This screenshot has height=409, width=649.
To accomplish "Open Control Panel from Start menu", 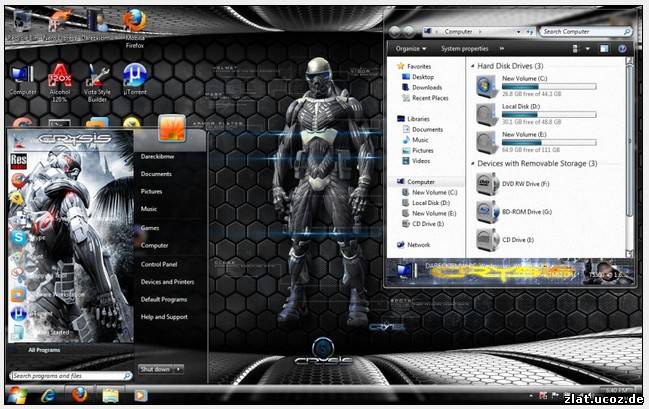I will 159,264.
